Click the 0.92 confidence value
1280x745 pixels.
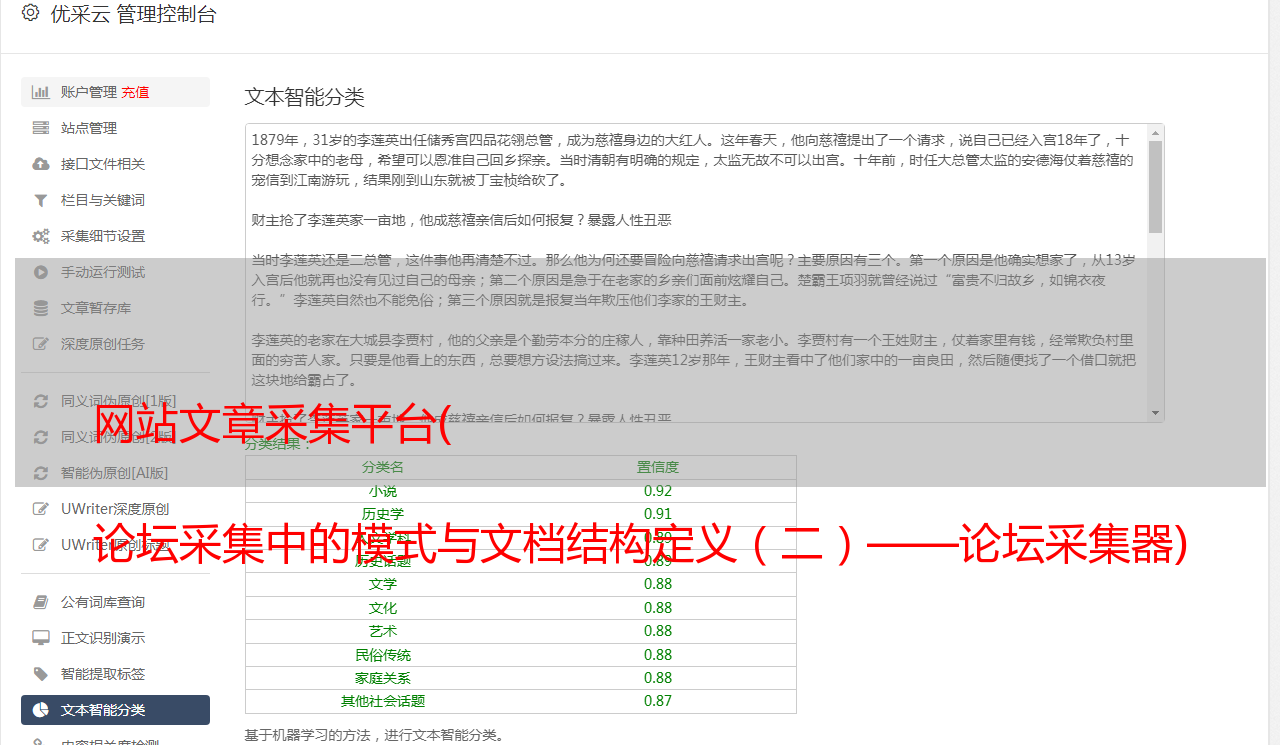[658, 491]
